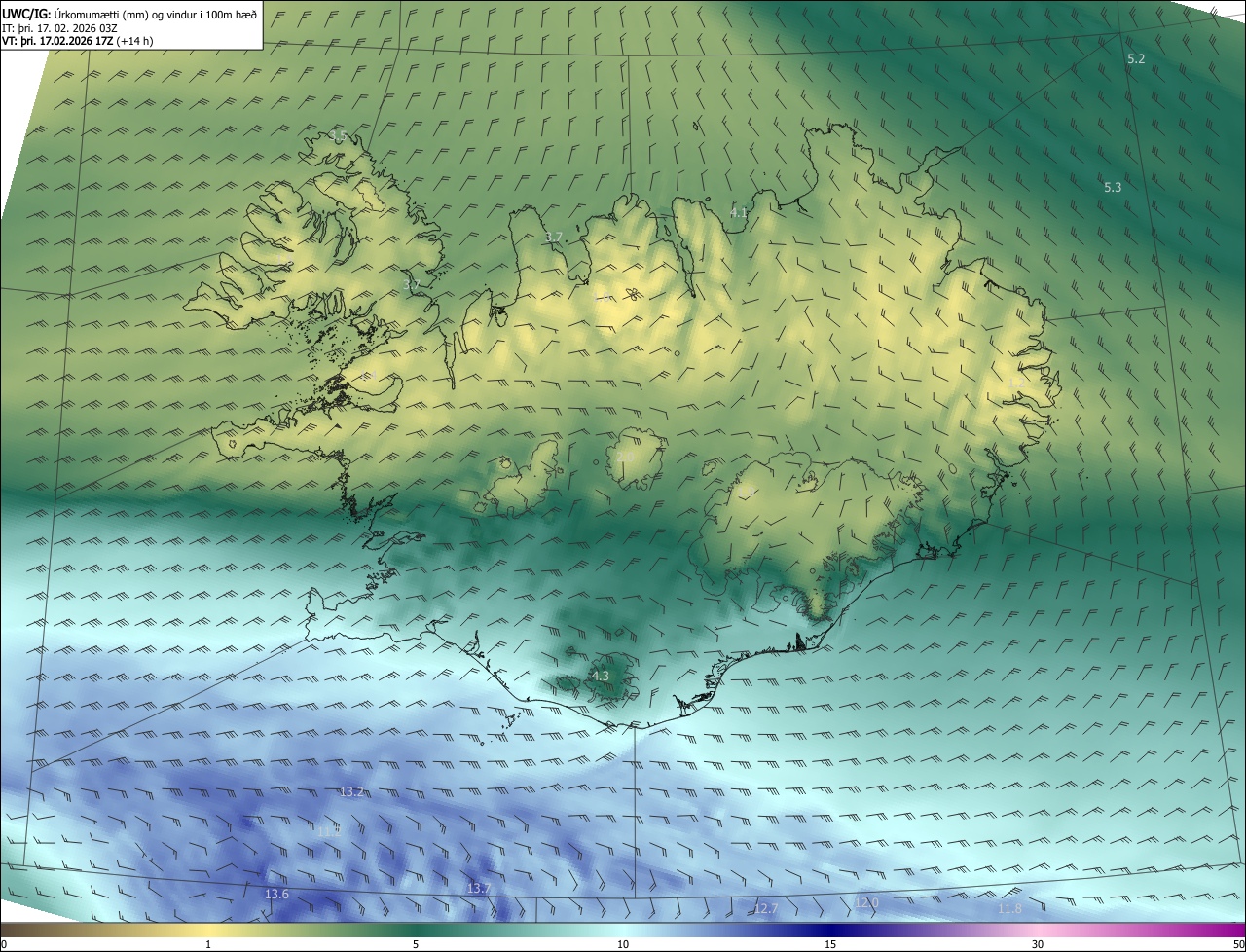Click the 4.1 value label
This screenshot has height=952, width=1246.
(x=739, y=212)
